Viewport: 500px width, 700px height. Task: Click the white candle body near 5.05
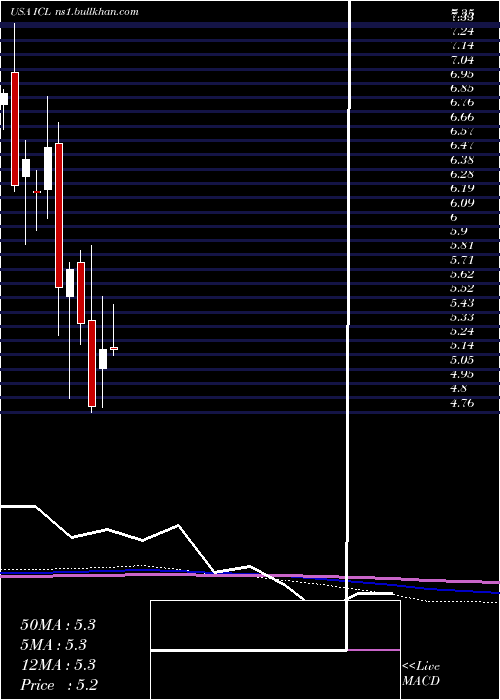(103, 359)
